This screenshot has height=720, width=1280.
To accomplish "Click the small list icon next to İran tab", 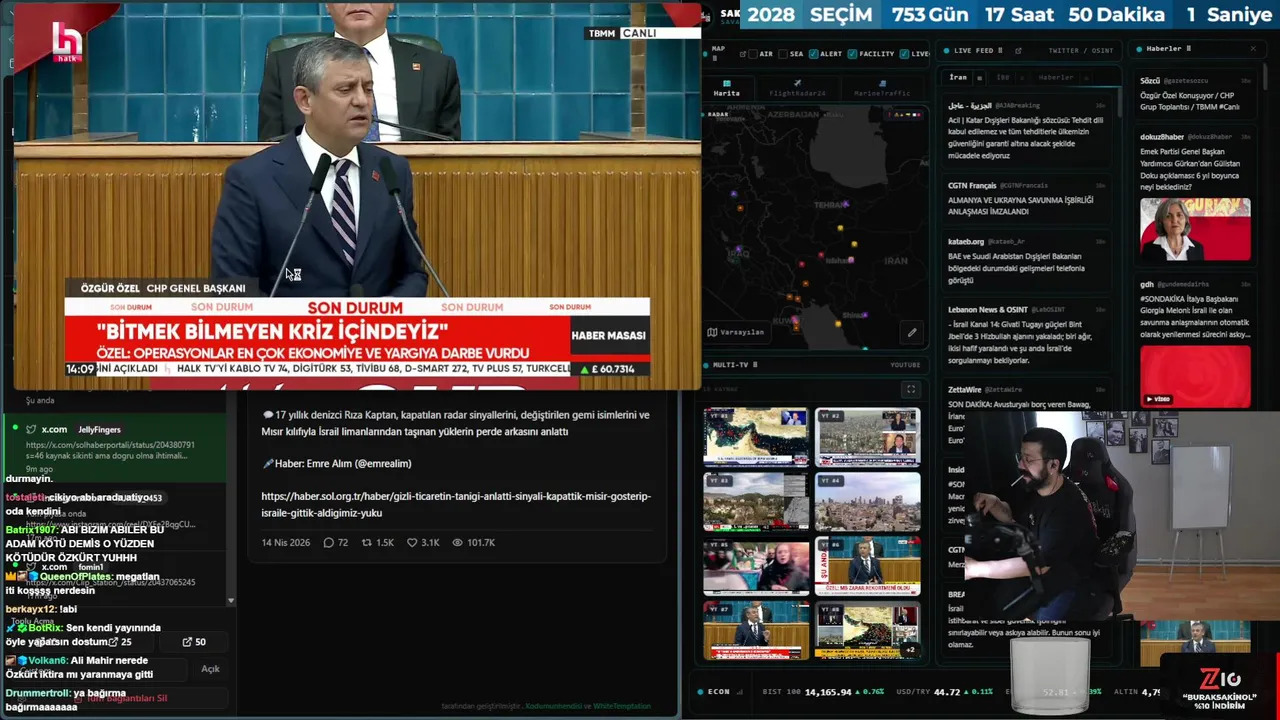I will 979,77.
